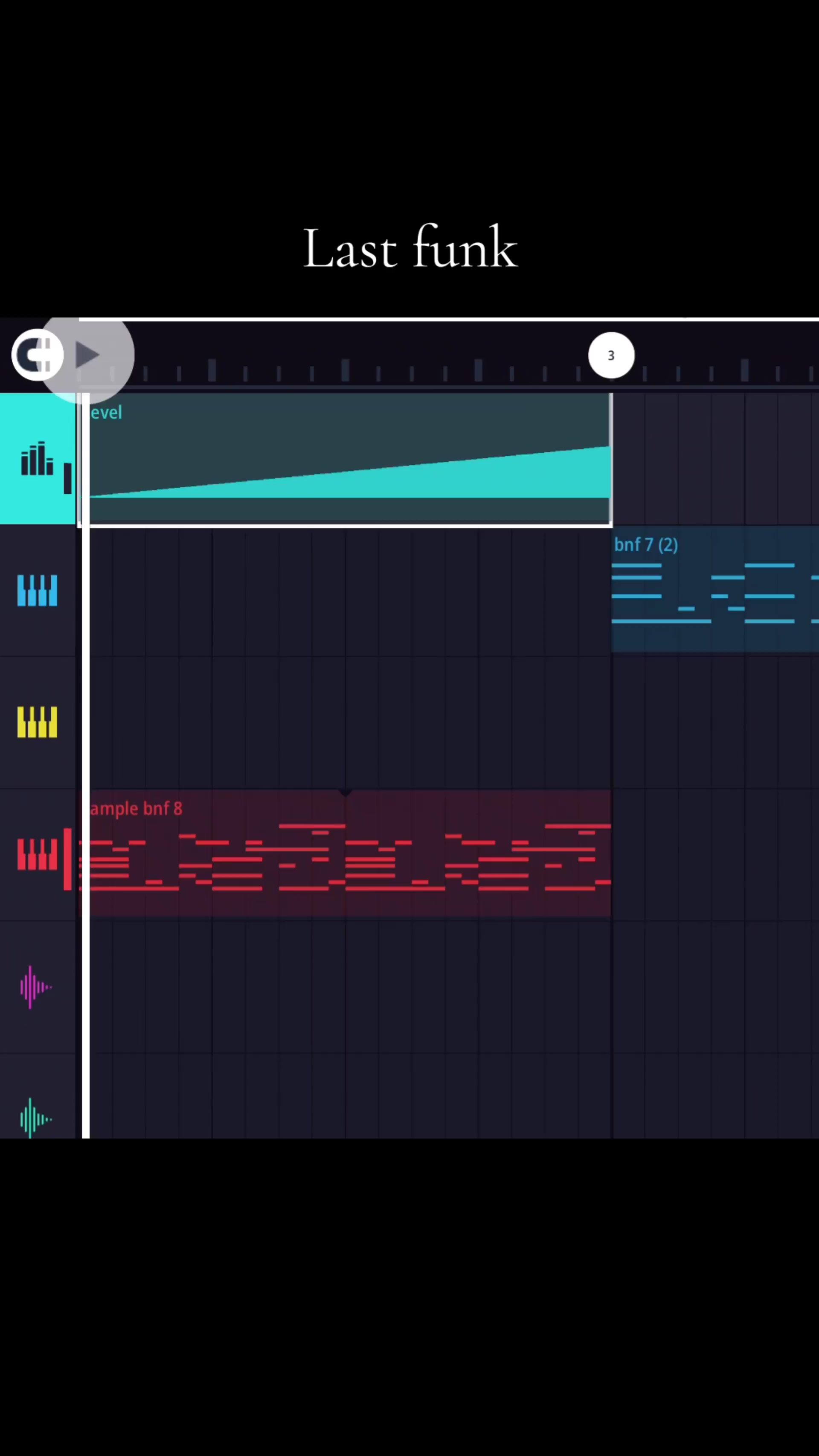Select the cyan automation track icon
The width and height of the screenshot is (819, 1456).
click(37, 458)
